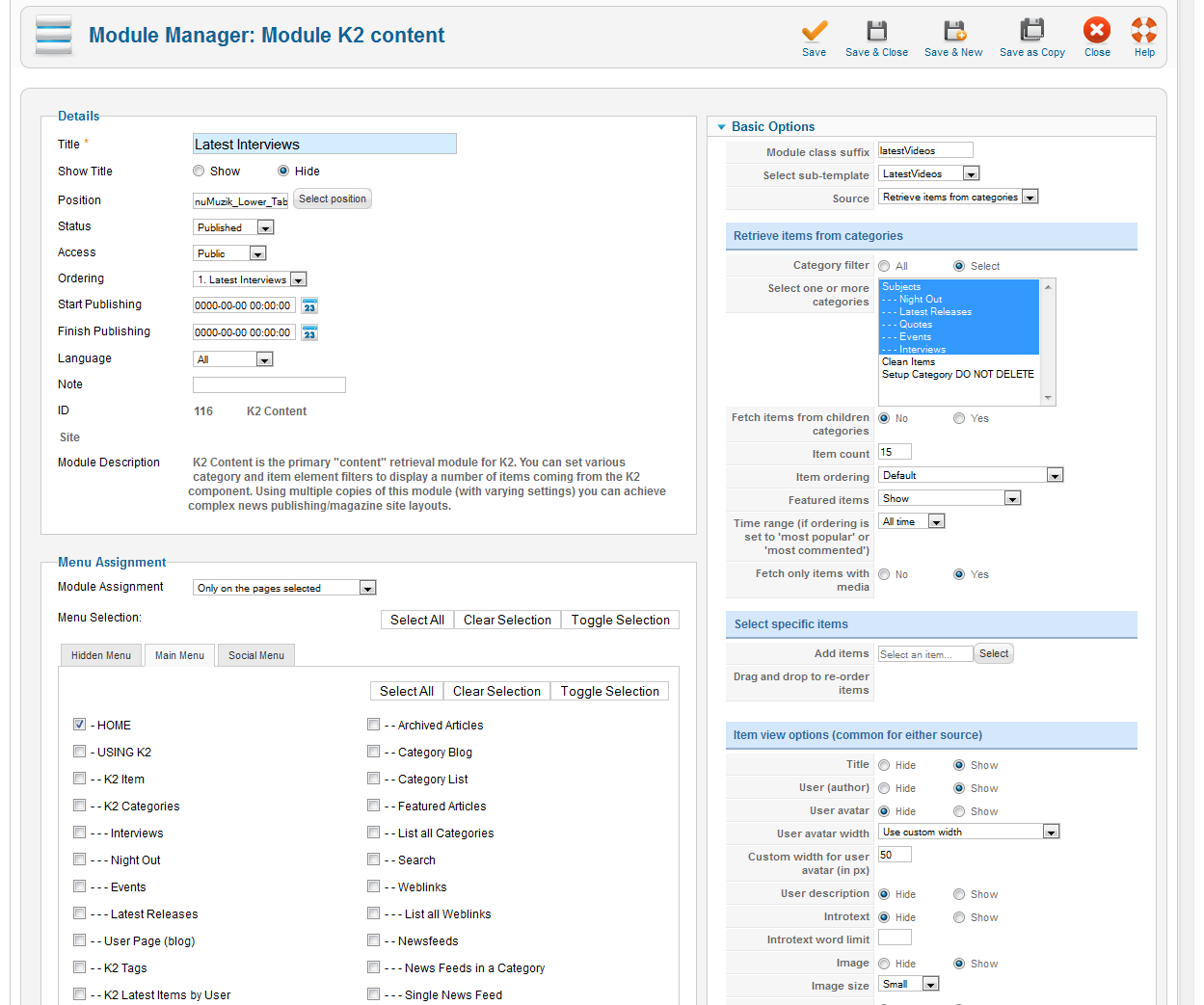Set Category filter to All
1204x1005 pixels.
pyautogui.click(x=884, y=266)
